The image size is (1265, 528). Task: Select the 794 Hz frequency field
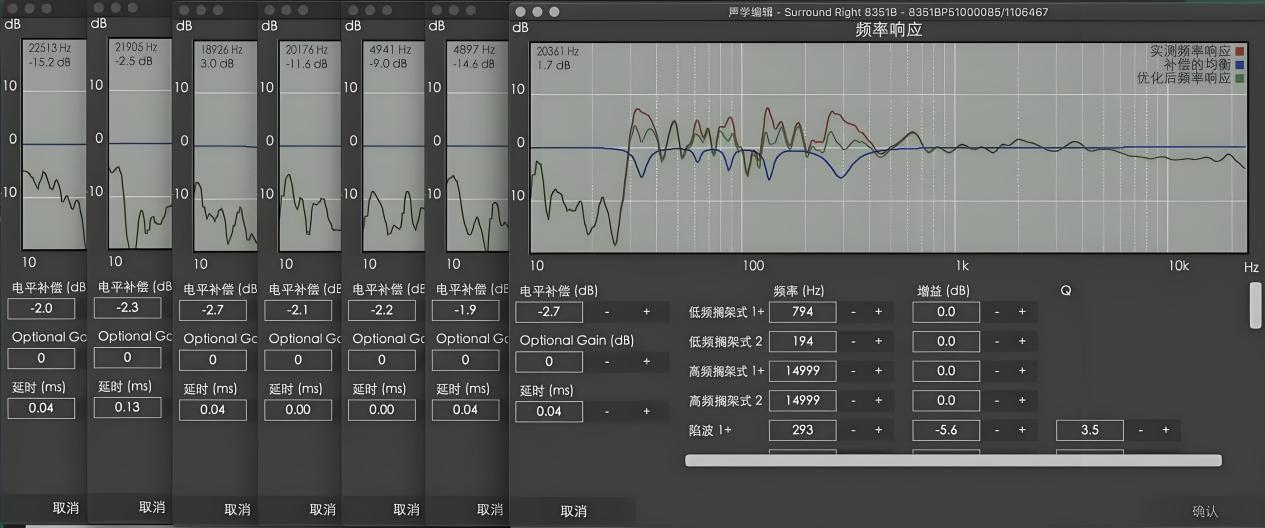click(802, 311)
